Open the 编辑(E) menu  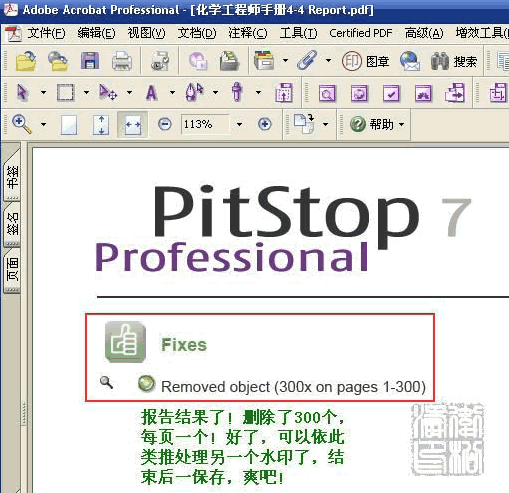(x=96, y=33)
